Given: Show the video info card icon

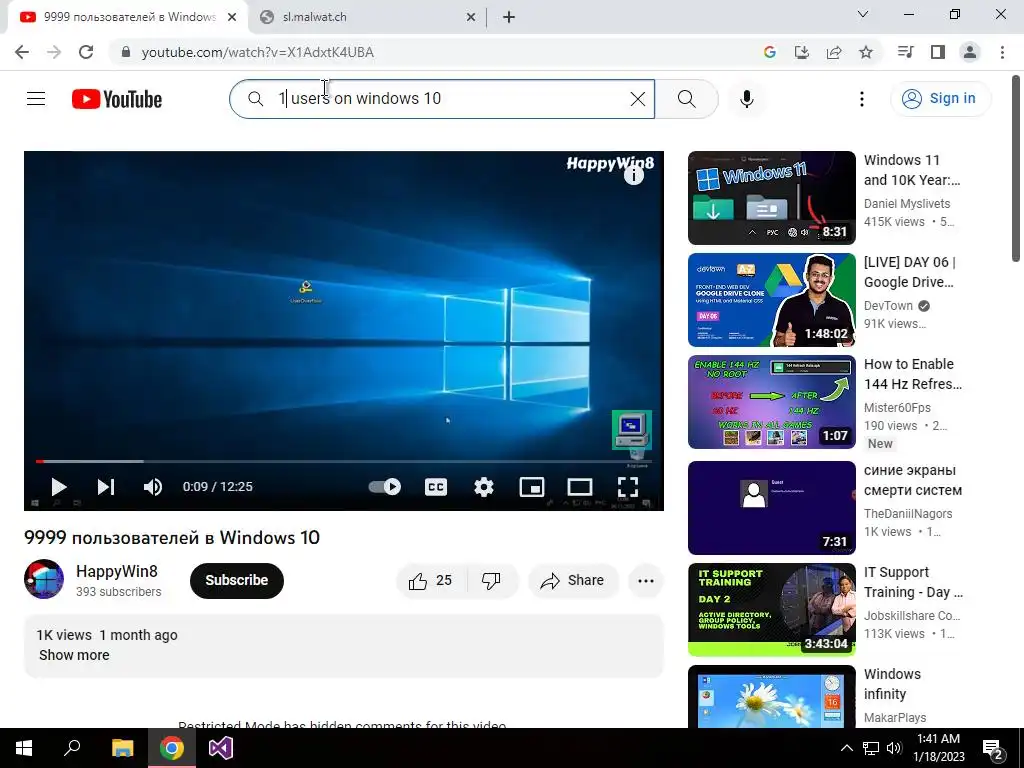Looking at the screenshot, I should (633, 174).
